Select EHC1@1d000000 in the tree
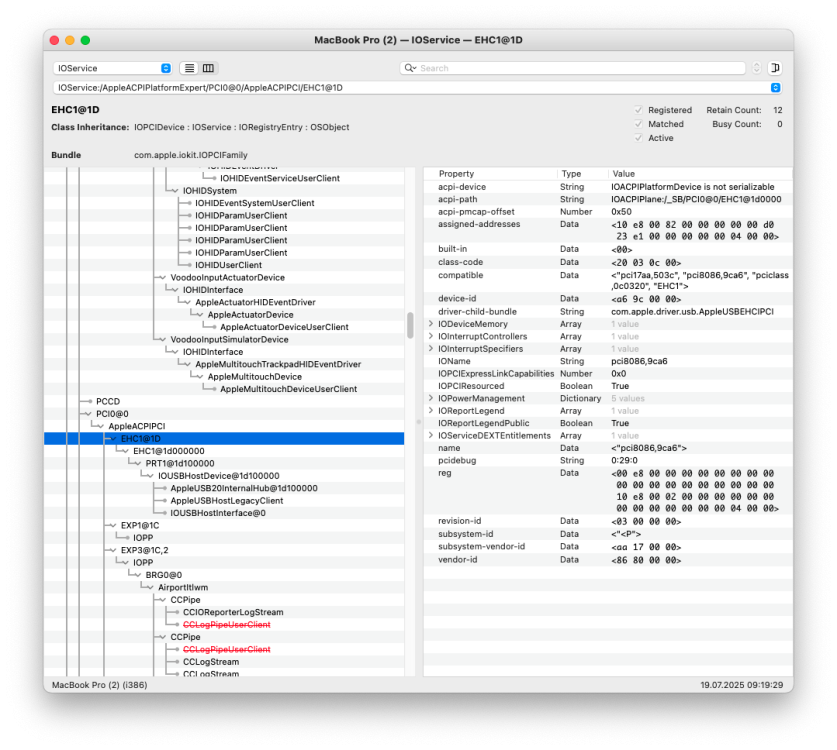 coord(169,451)
